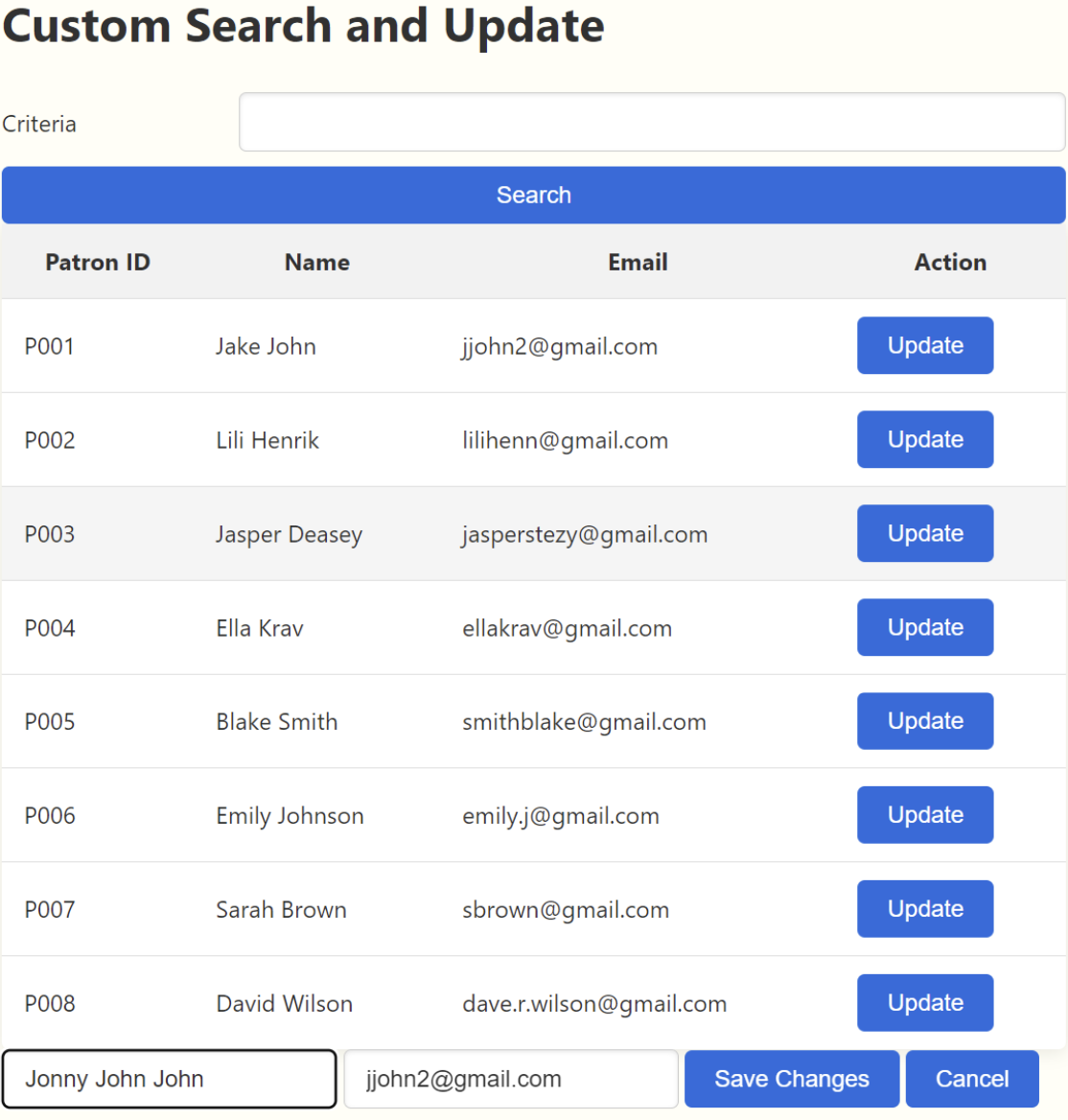Update Blake Smith's record

point(924,721)
